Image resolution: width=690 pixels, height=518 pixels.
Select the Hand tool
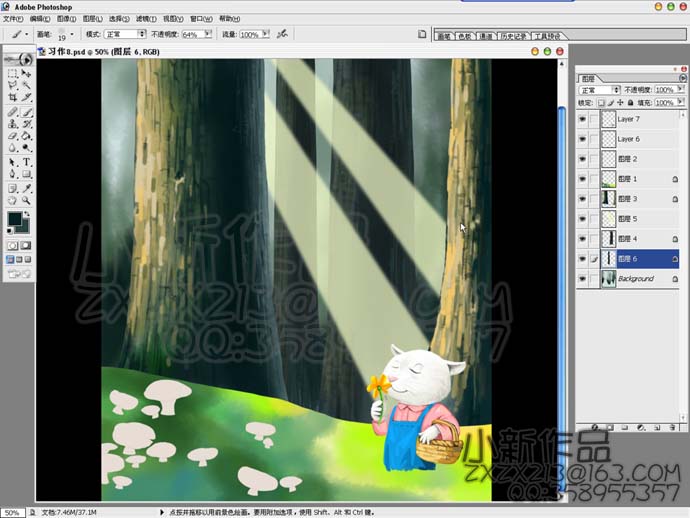[12, 201]
